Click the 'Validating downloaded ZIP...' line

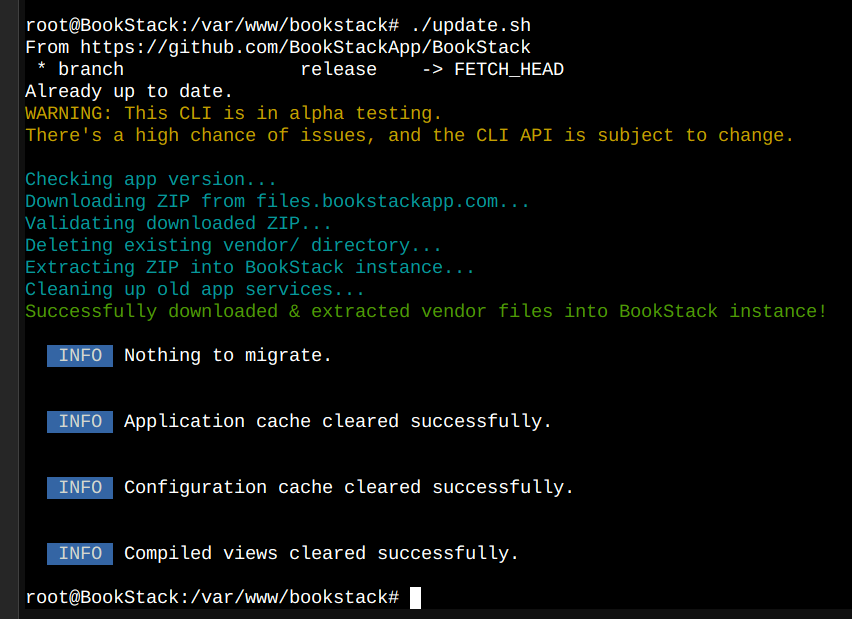[x=178, y=223]
